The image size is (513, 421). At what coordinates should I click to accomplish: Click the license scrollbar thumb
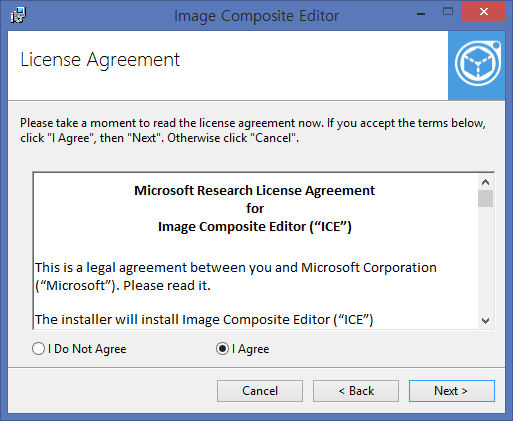point(485,199)
